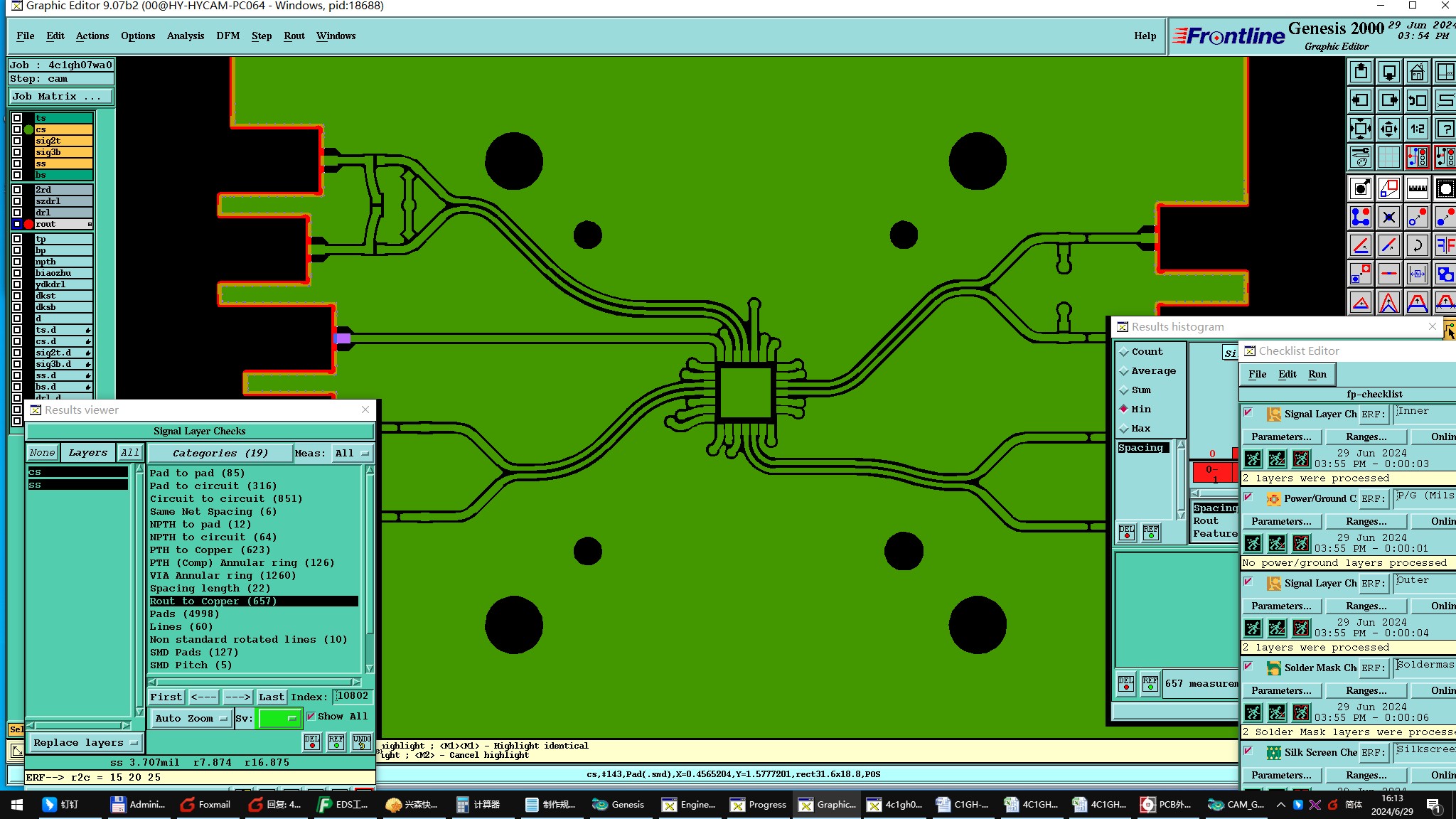Viewport: 1456px width, 819px height.
Task: Select the ruler measurement tool icon
Action: [x=1417, y=188]
